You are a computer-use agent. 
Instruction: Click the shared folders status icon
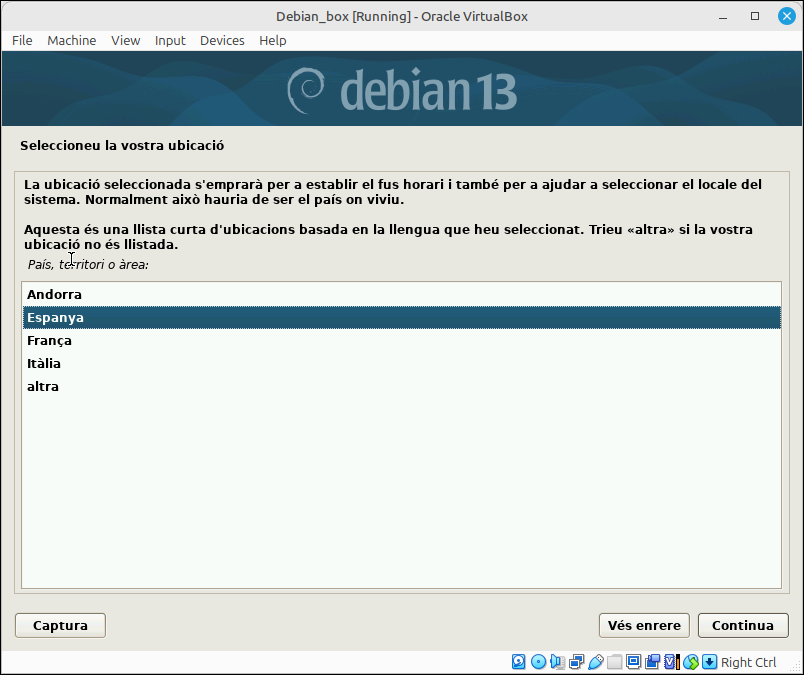point(614,662)
